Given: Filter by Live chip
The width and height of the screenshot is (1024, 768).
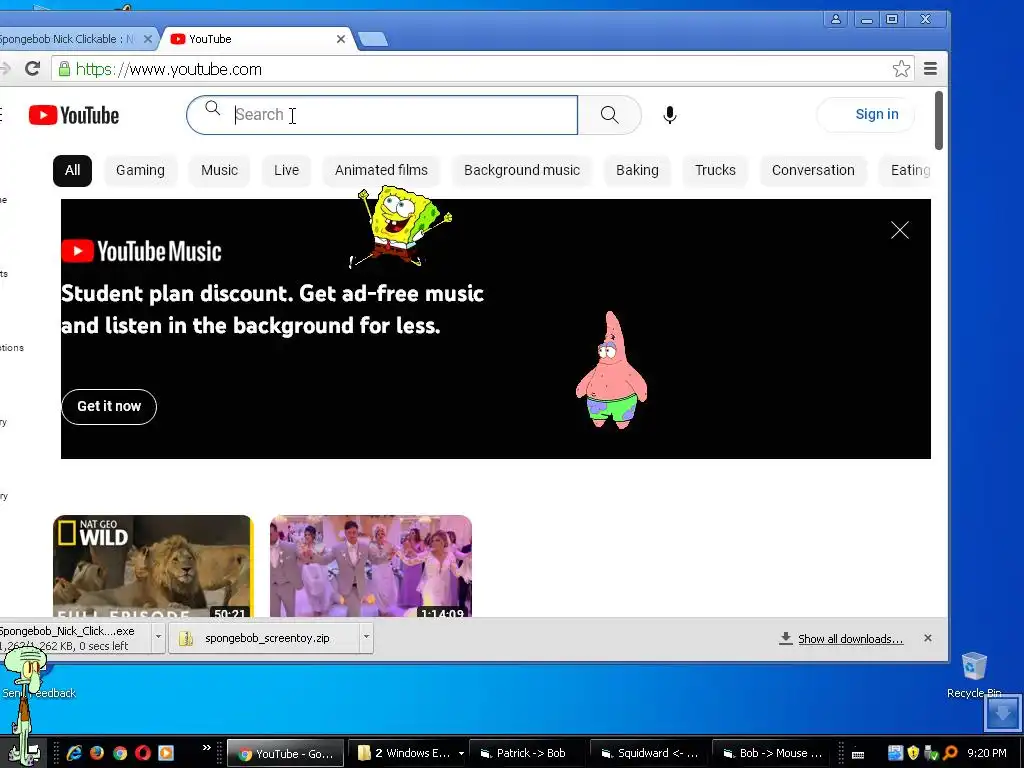Looking at the screenshot, I should tap(287, 170).
